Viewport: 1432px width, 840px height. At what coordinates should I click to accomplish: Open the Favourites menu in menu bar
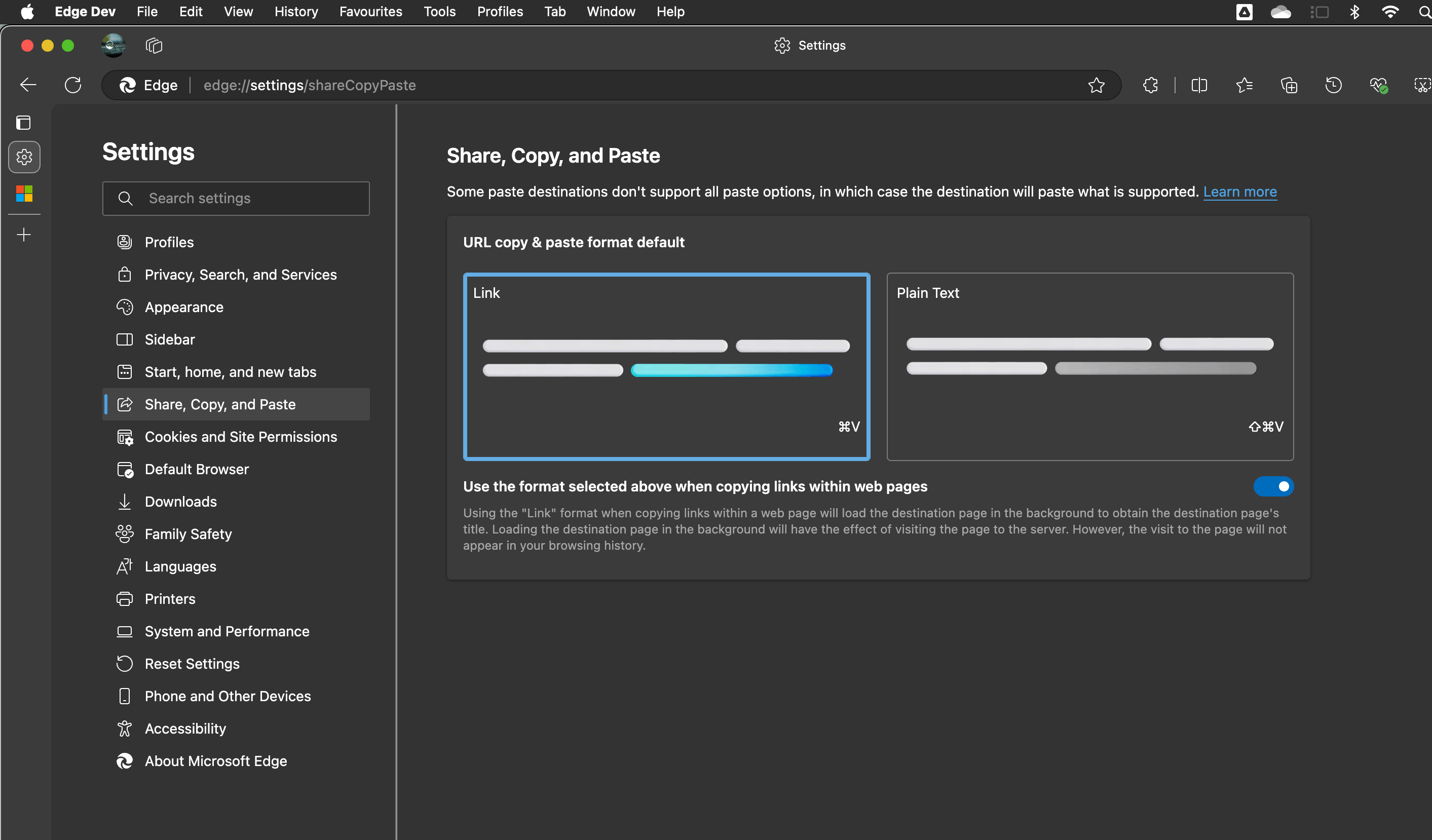pos(370,11)
